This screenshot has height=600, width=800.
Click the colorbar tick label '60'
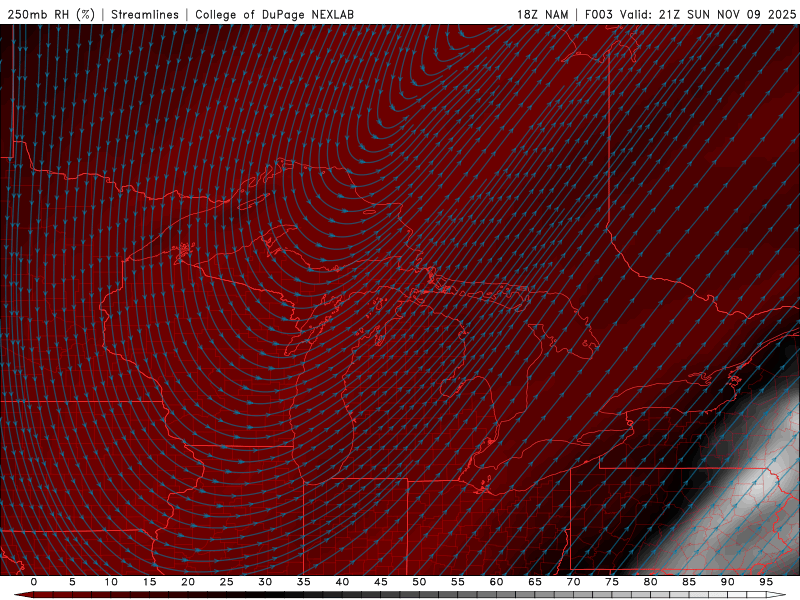click(x=496, y=582)
